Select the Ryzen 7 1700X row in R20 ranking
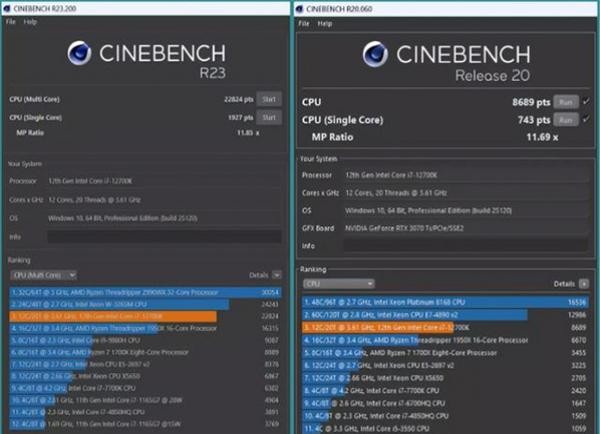Viewport: 600px width, 434px height. [x=445, y=352]
